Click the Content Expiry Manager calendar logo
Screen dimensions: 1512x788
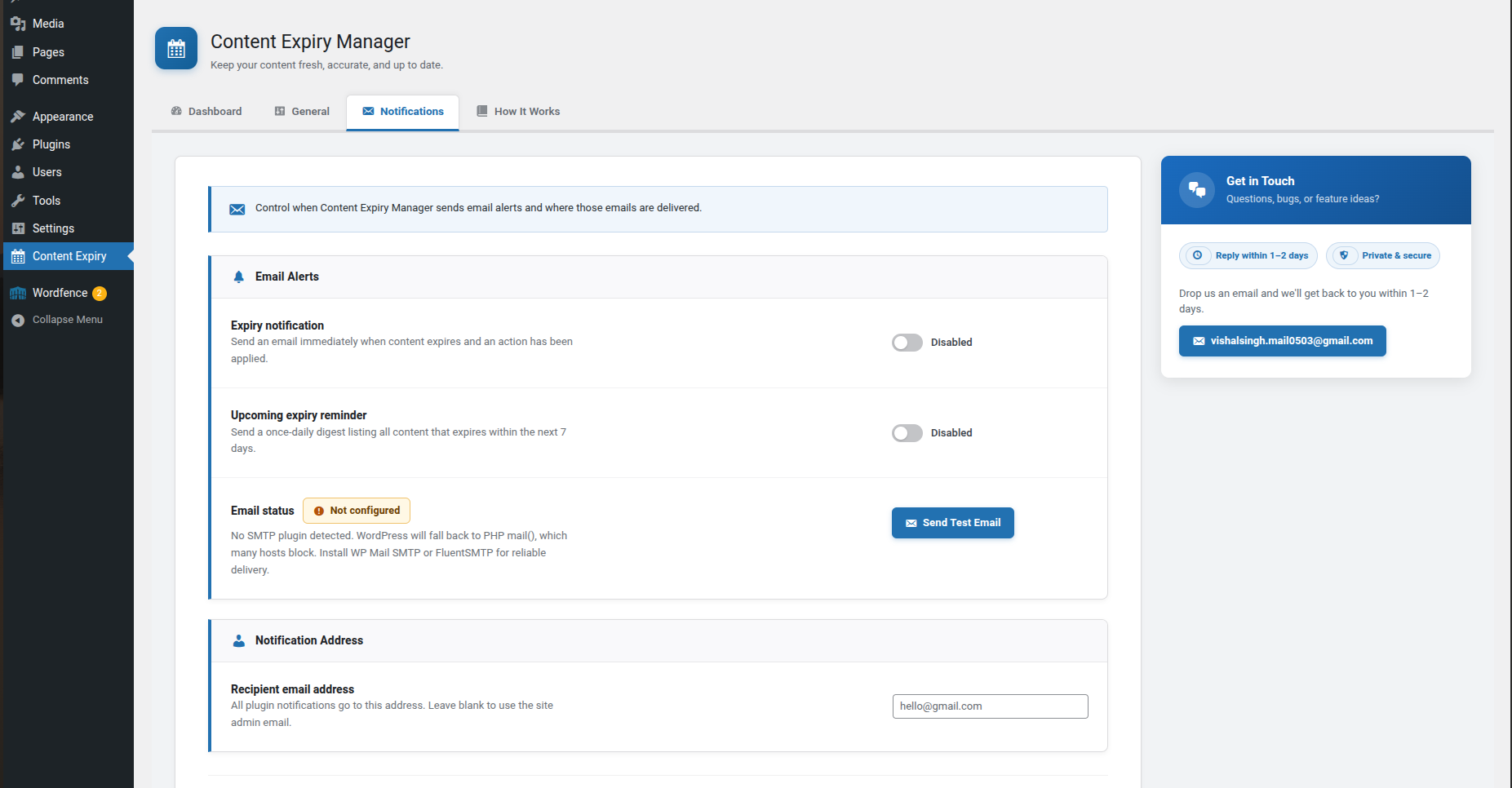tap(176, 48)
